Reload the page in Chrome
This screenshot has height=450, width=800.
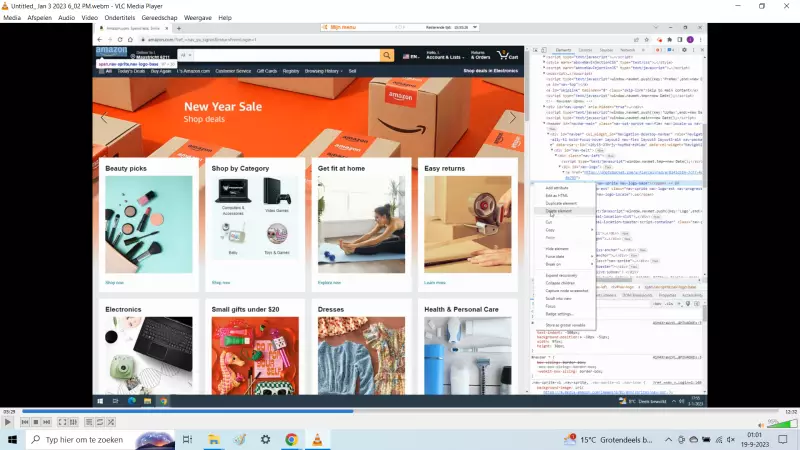[x=120, y=39]
